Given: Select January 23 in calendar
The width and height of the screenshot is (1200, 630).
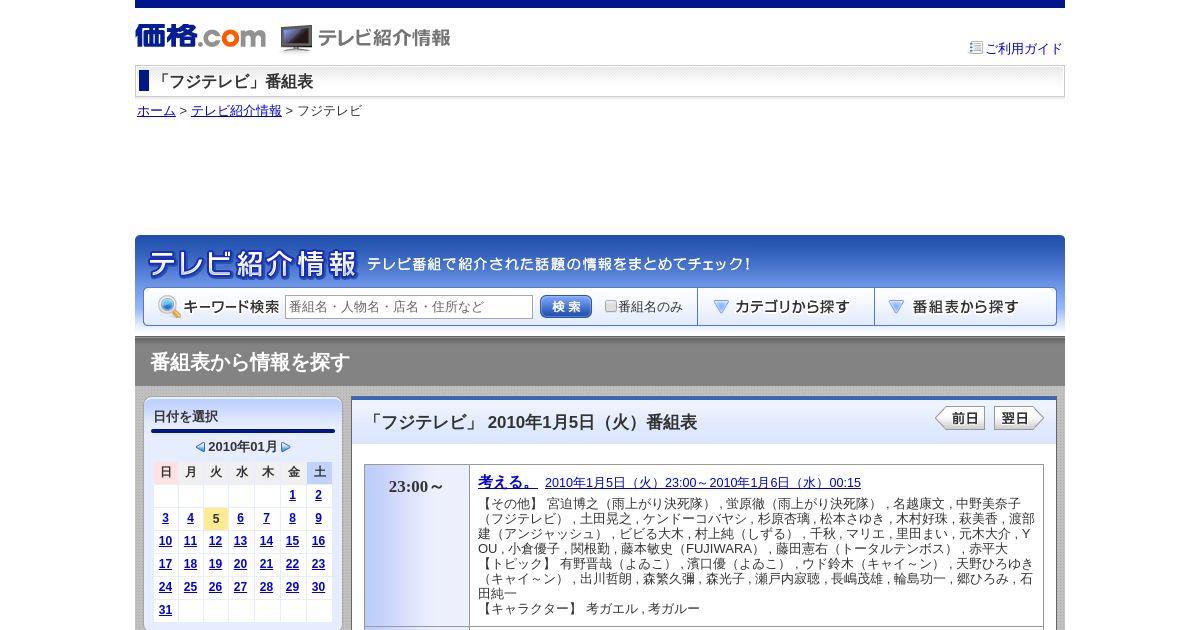Looking at the screenshot, I should click(x=319, y=564).
